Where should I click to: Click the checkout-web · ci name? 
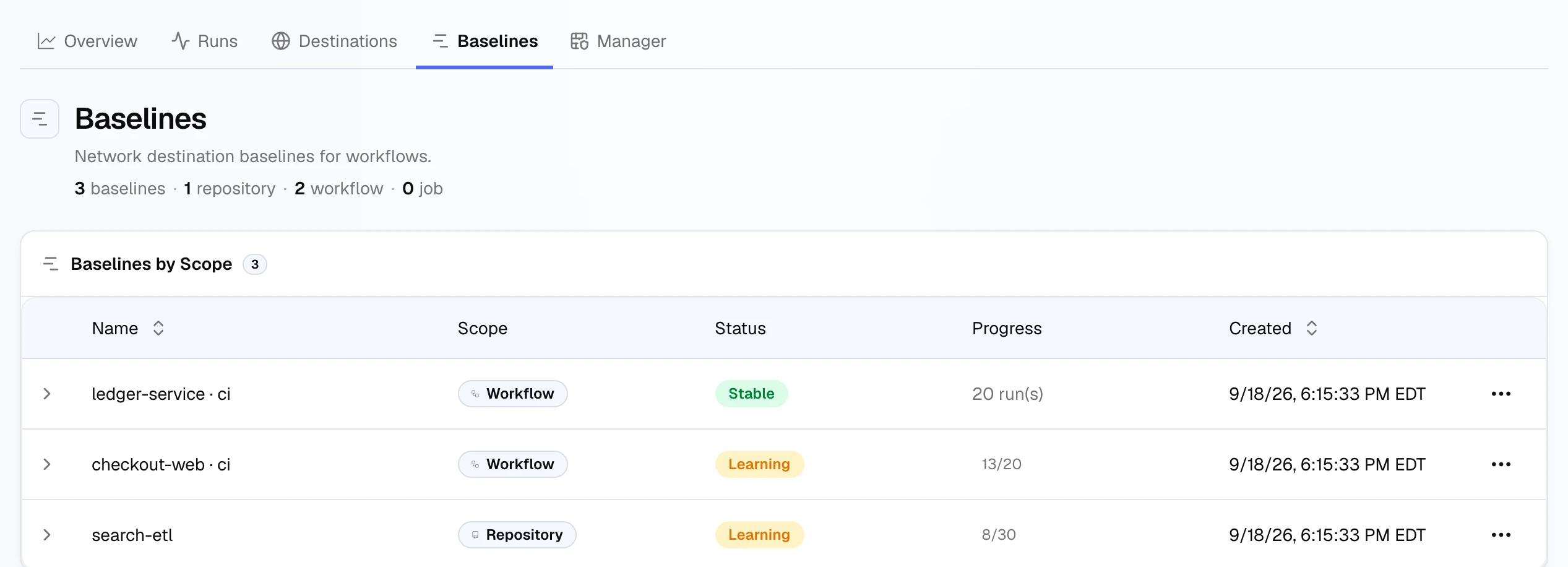point(161,464)
